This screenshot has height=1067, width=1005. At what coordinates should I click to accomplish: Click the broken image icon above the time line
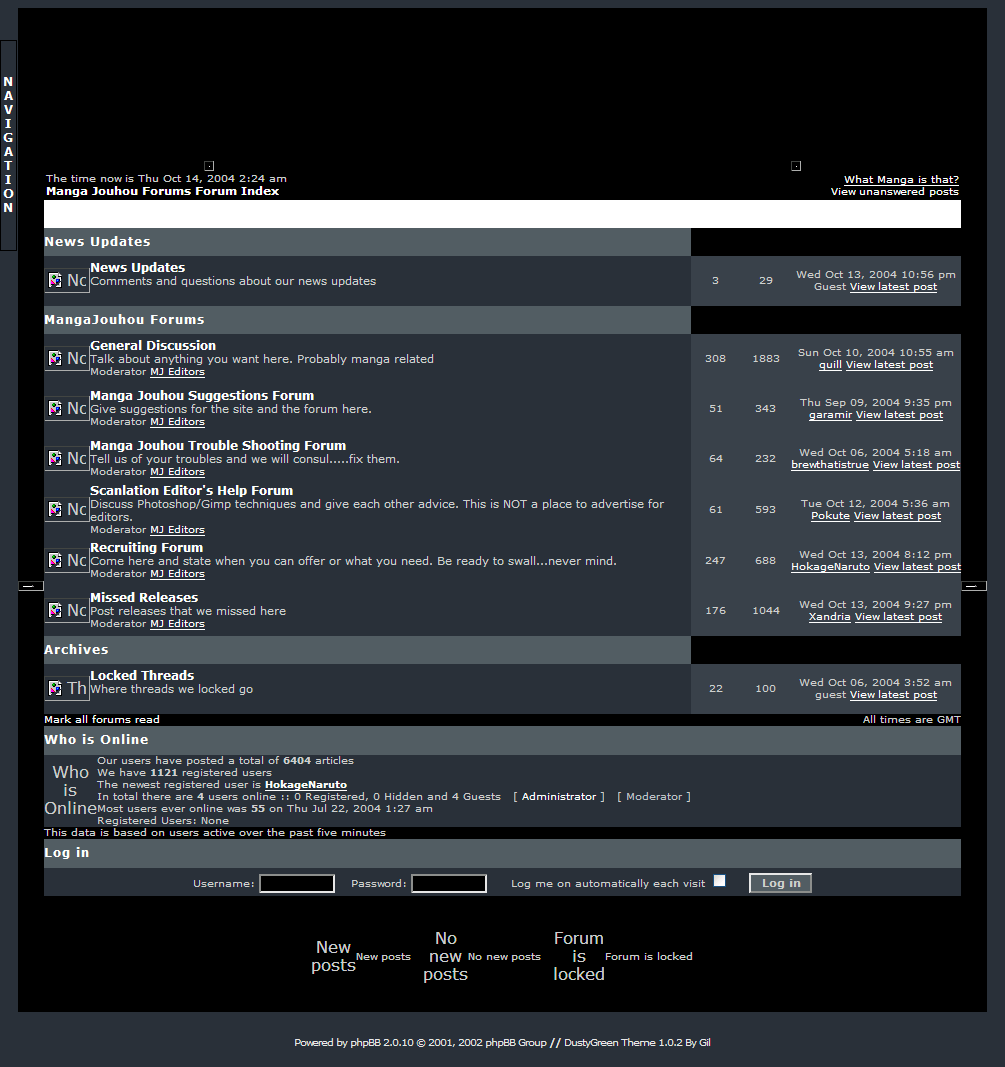pyautogui.click(x=210, y=166)
